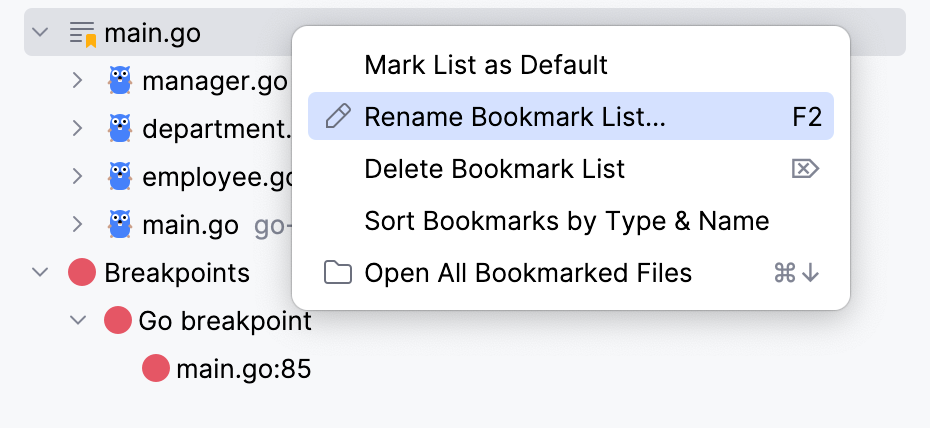Image resolution: width=930 pixels, height=428 pixels.
Task: Collapse the Go breakpoint node
Action: click(77, 321)
